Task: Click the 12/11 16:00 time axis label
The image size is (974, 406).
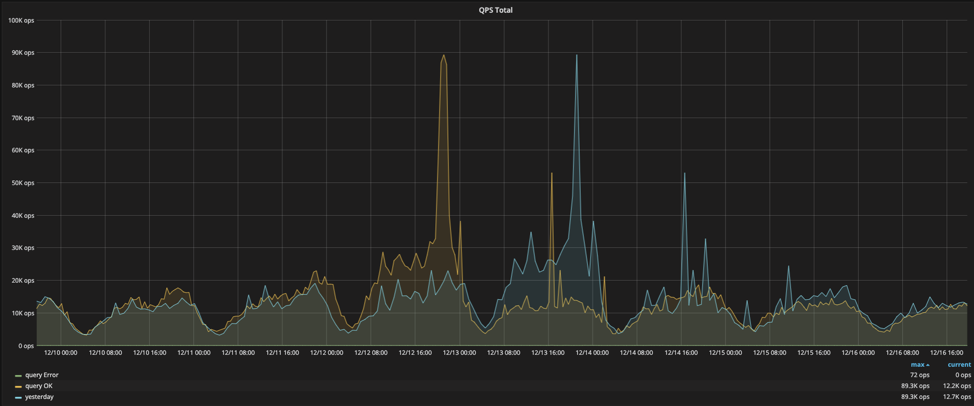Action: point(283,353)
